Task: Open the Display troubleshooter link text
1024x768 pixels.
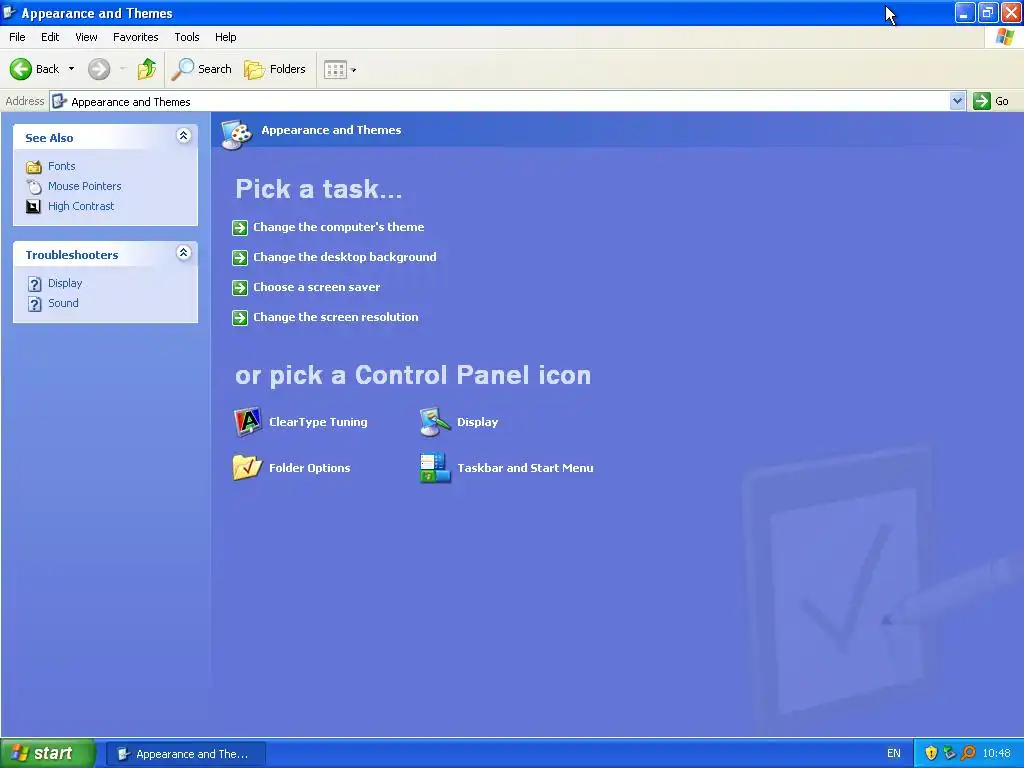Action: click(x=65, y=283)
